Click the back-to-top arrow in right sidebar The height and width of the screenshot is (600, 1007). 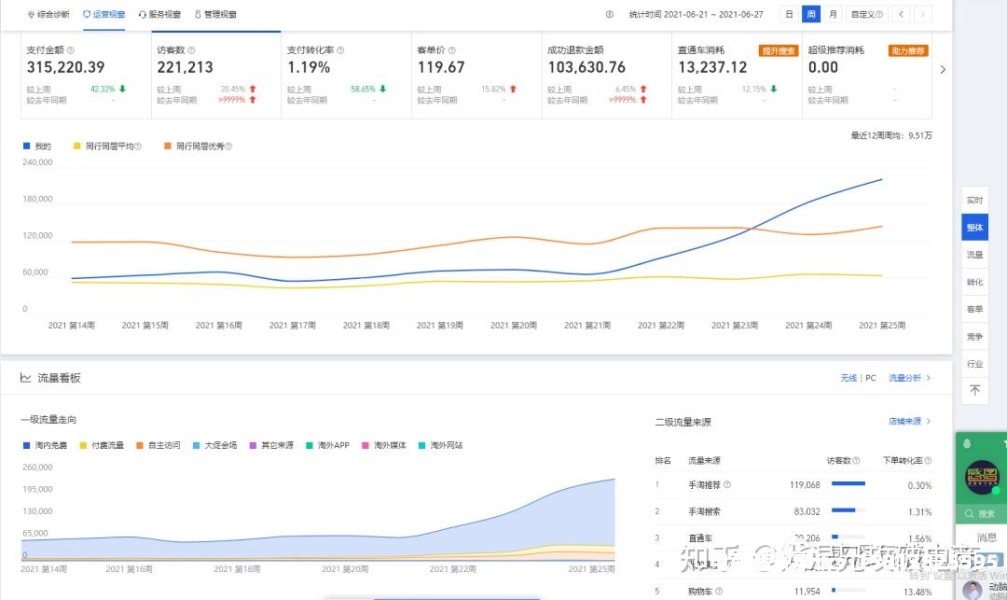[975, 390]
